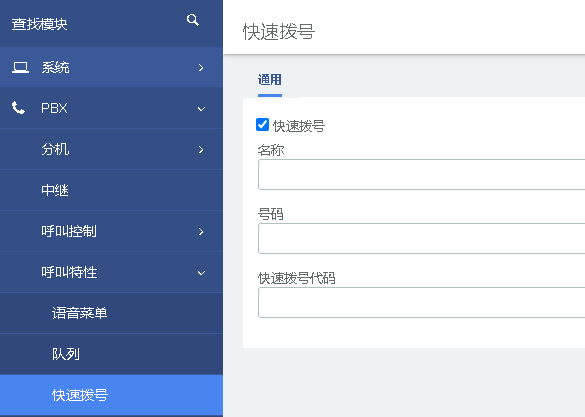This screenshot has height=417, width=585.
Task: Select 快速拨号 highlighted sidebar item
Action: coord(111,395)
